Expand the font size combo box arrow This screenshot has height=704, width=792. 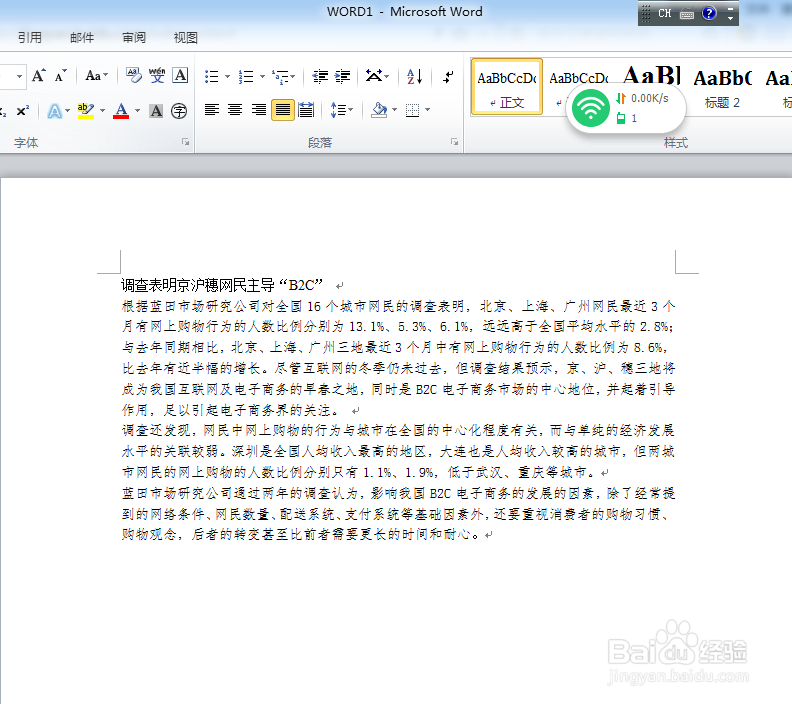click(x=19, y=77)
